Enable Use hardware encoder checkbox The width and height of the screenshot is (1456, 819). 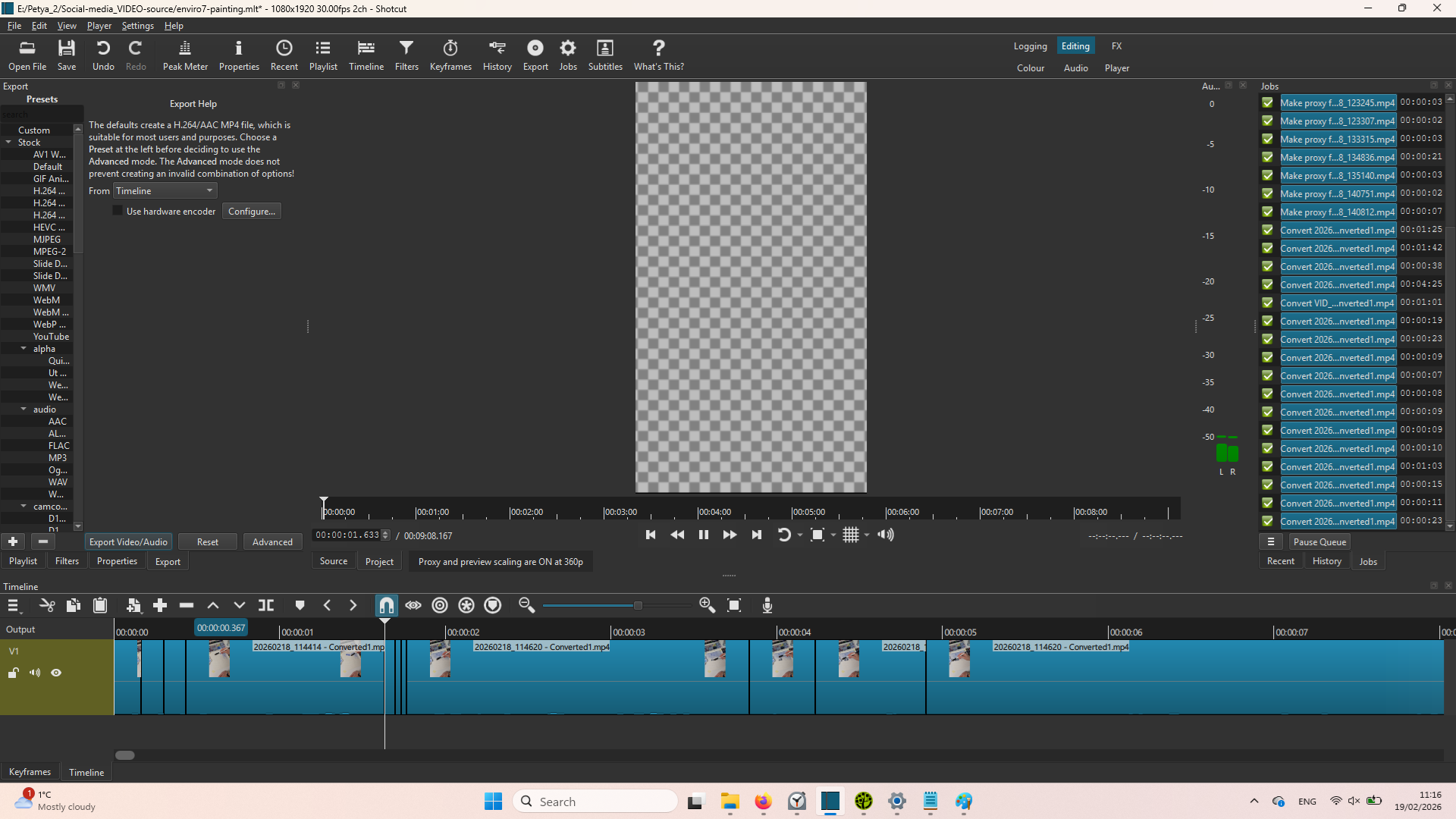pos(118,211)
